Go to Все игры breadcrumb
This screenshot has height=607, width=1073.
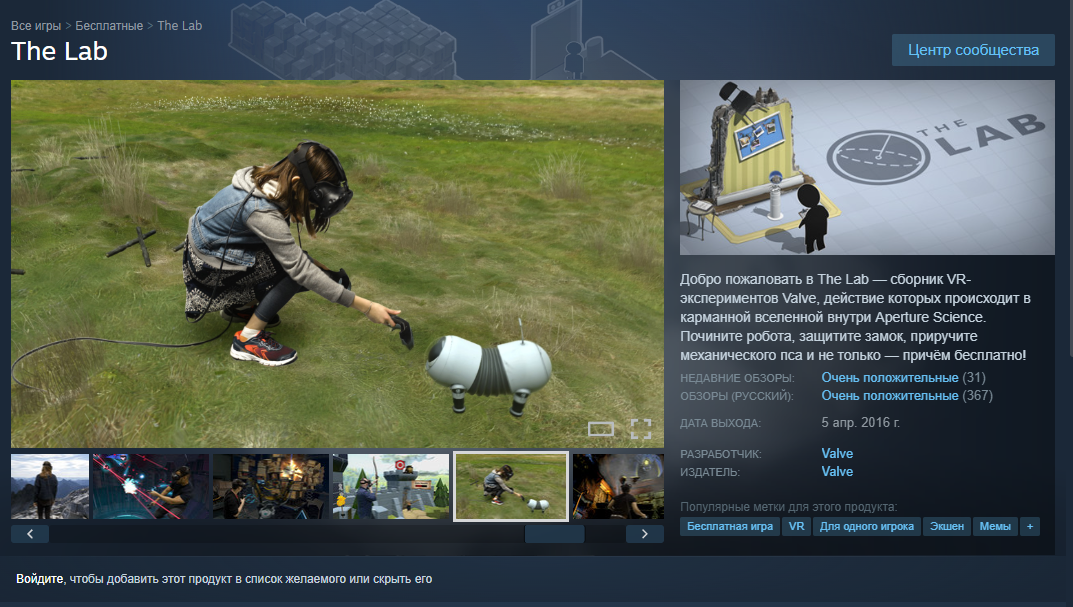tap(36, 25)
